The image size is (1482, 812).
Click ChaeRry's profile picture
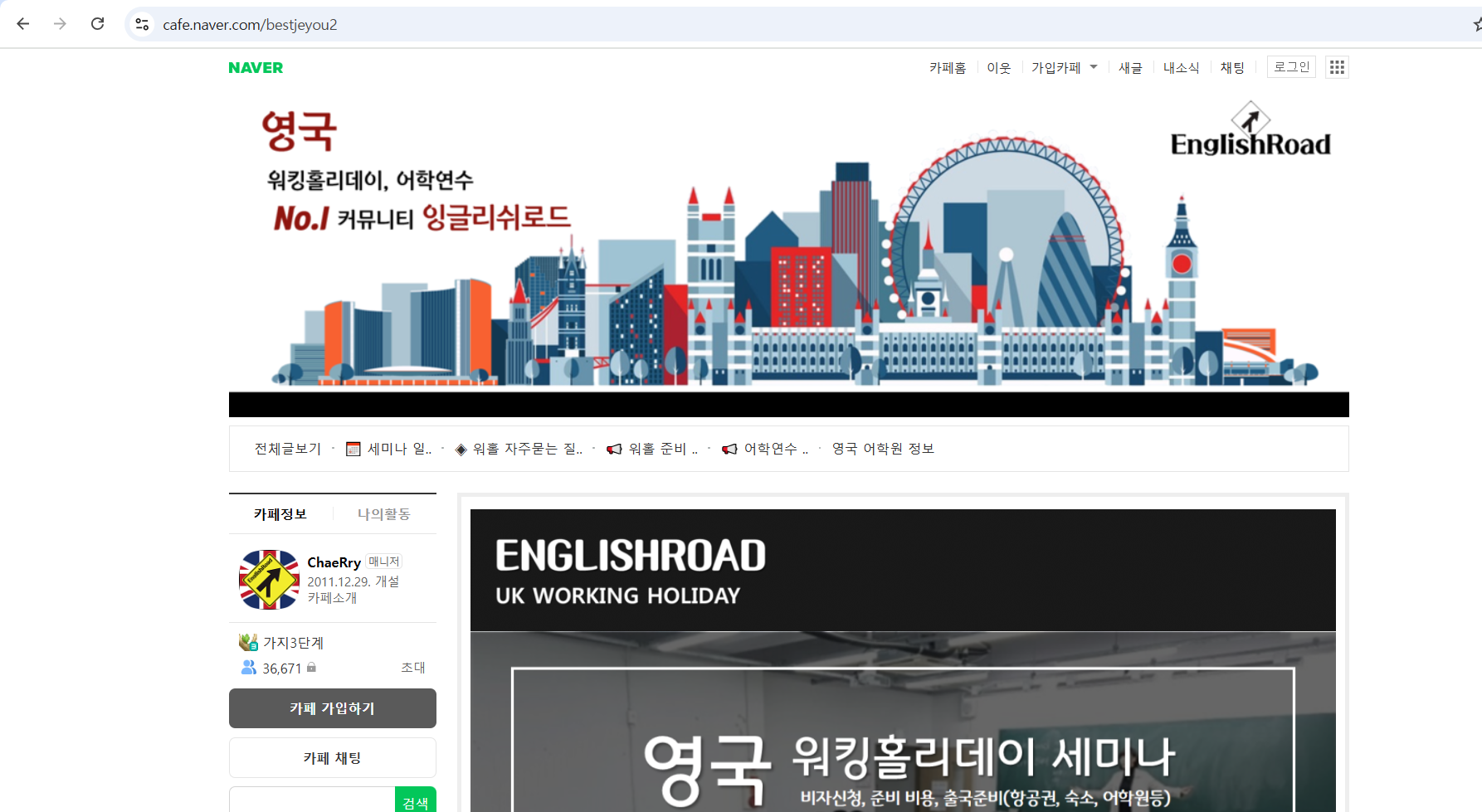coord(268,579)
